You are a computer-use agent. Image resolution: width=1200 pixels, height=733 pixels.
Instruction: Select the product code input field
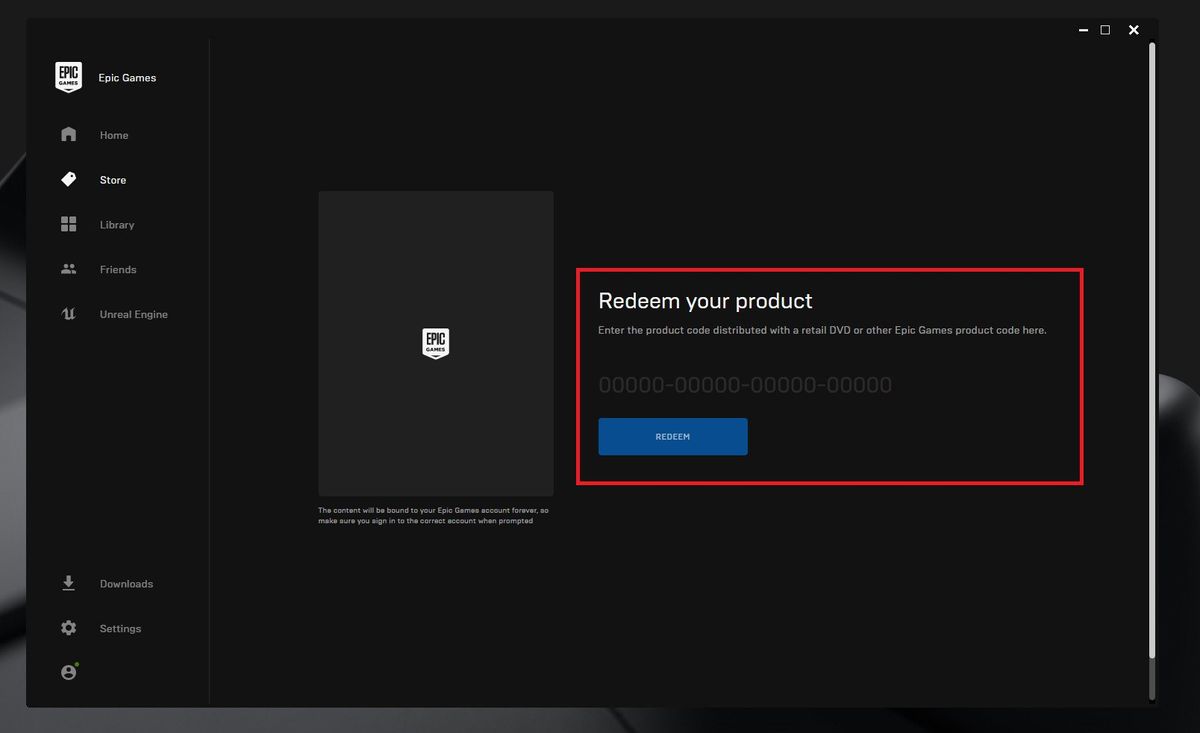click(745, 384)
